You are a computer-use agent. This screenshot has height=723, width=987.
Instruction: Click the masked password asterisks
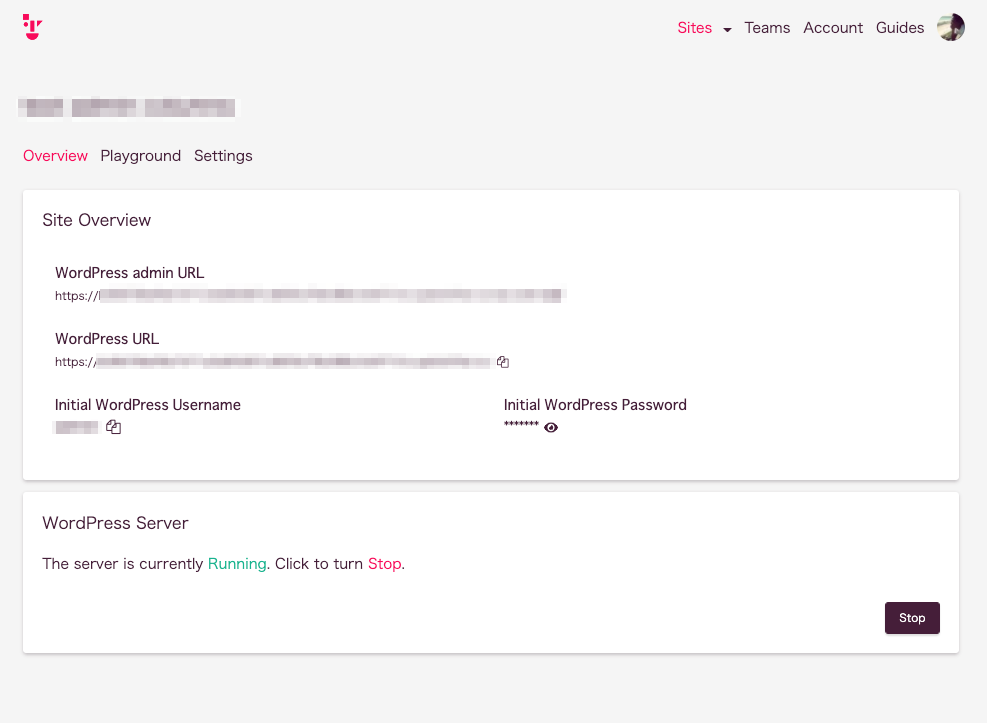[521, 425]
